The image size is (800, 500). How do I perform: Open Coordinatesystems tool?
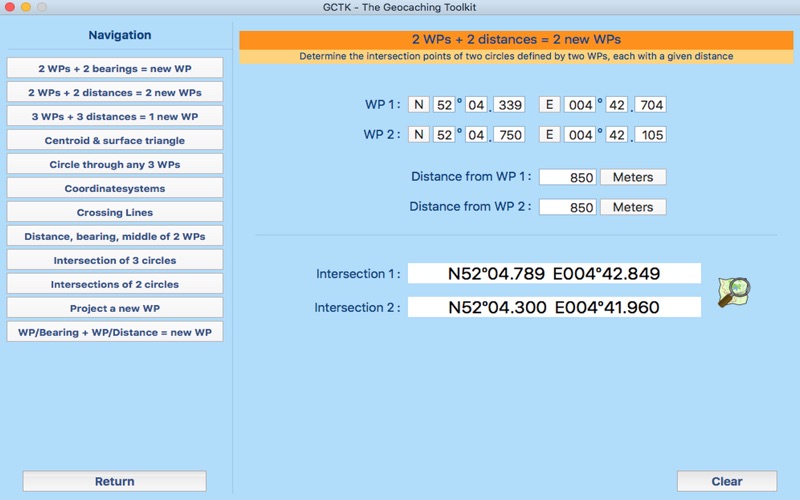115,188
